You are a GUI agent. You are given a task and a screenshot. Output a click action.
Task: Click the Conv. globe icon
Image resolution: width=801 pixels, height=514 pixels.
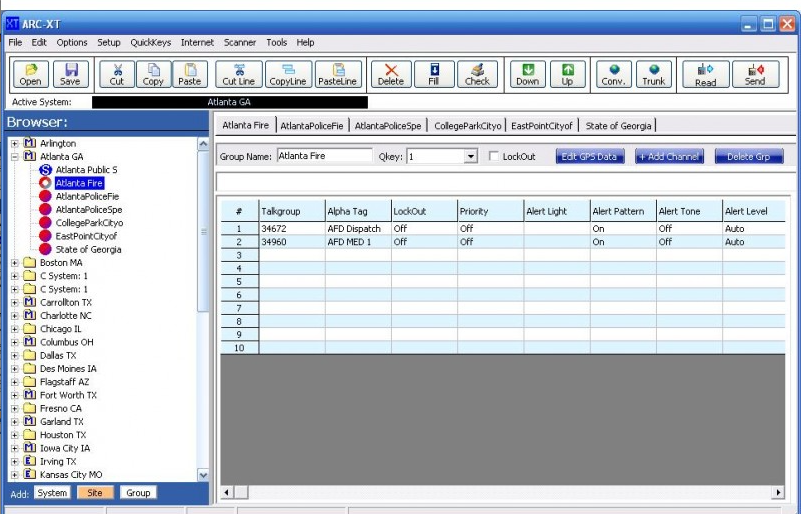pyautogui.click(x=614, y=69)
